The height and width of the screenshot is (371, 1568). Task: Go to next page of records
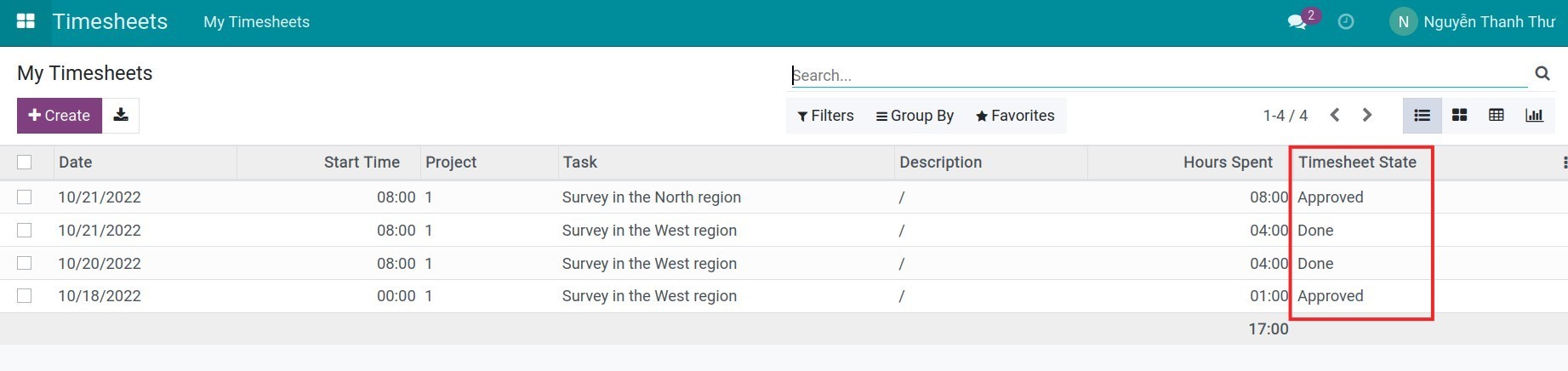(1367, 115)
